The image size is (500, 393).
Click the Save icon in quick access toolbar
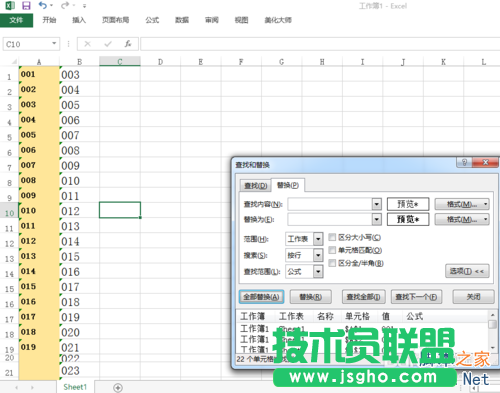(x=26, y=5)
